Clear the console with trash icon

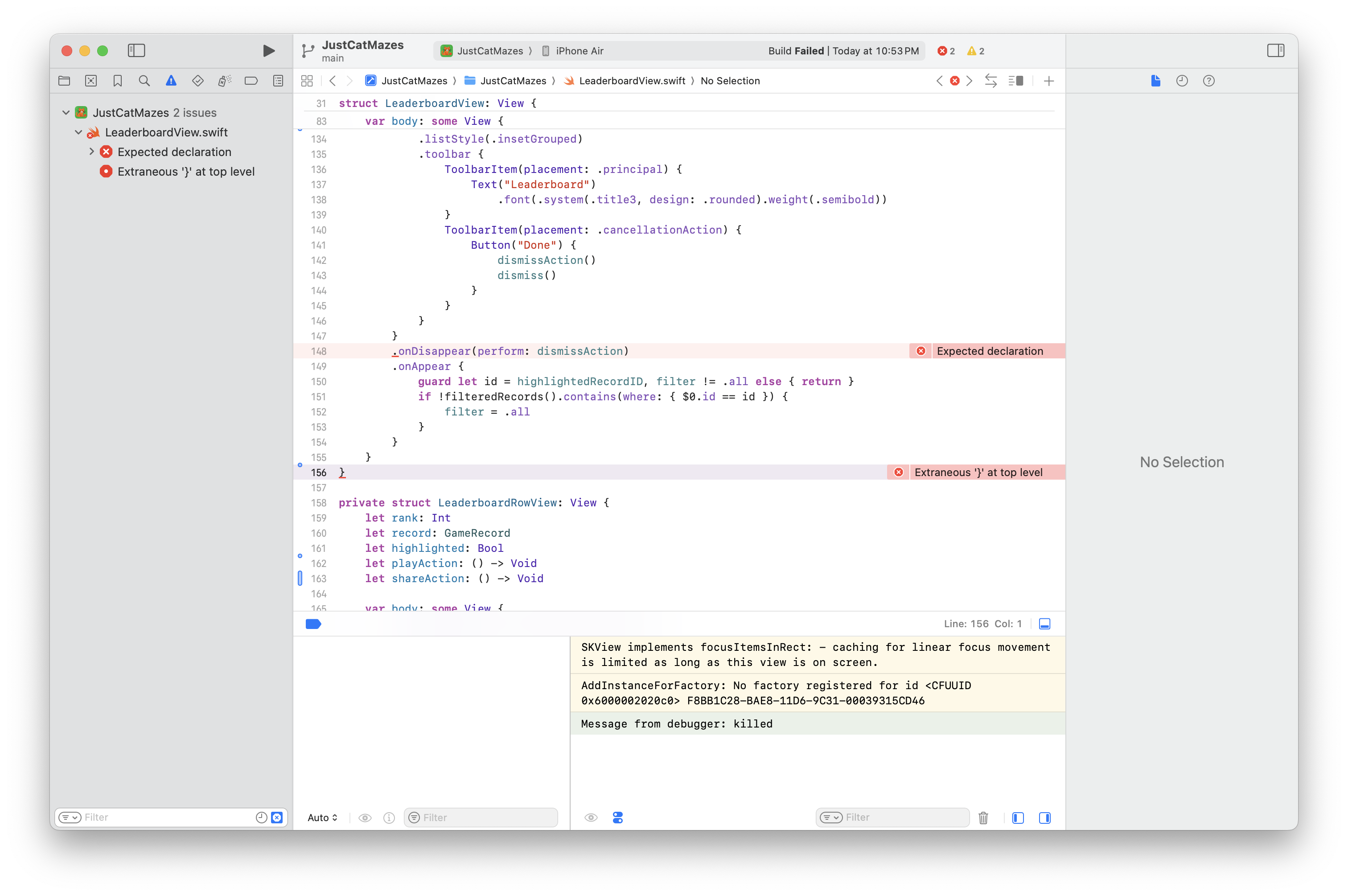click(983, 818)
